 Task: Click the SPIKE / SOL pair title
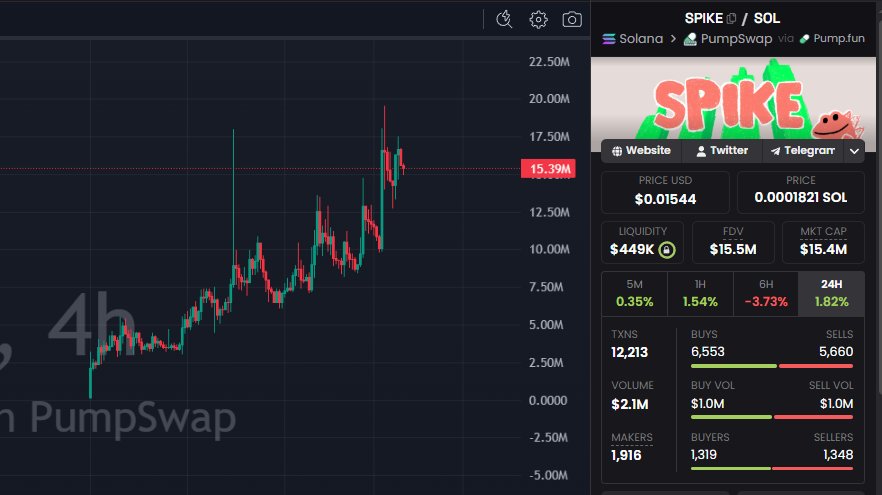pyautogui.click(x=732, y=19)
